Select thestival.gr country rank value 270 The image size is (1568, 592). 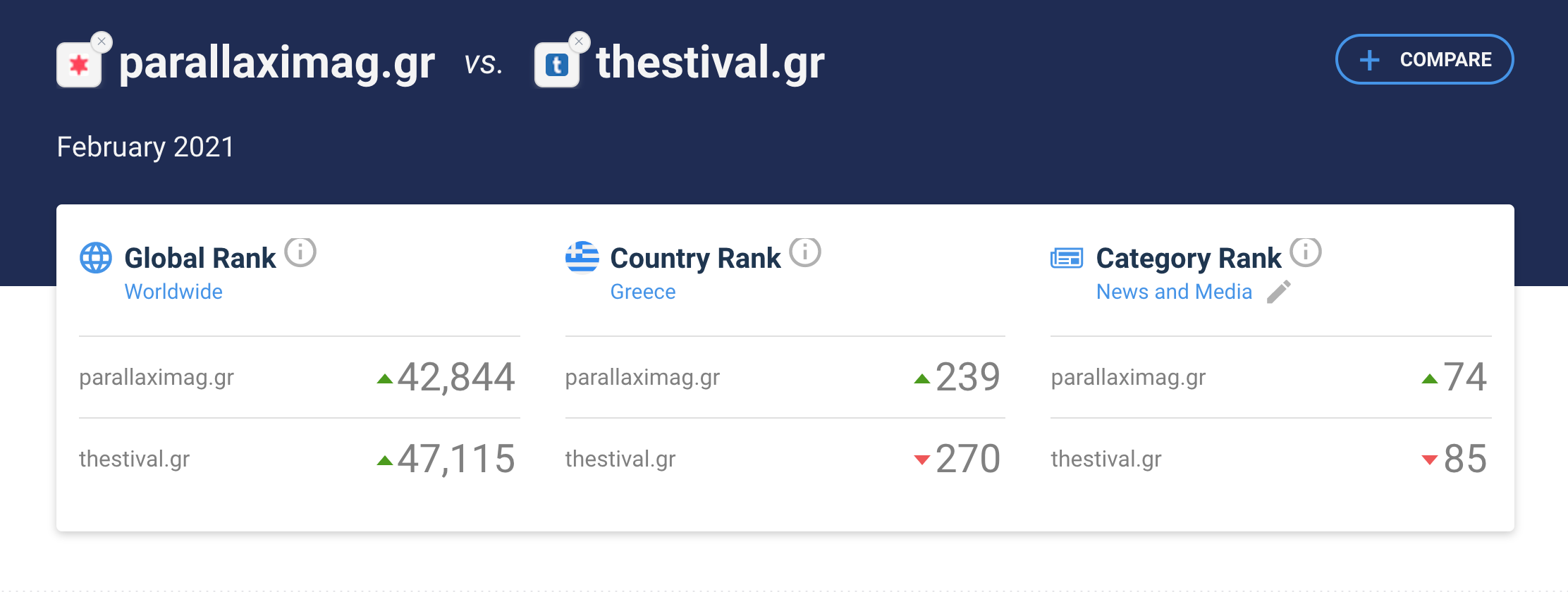(x=967, y=459)
